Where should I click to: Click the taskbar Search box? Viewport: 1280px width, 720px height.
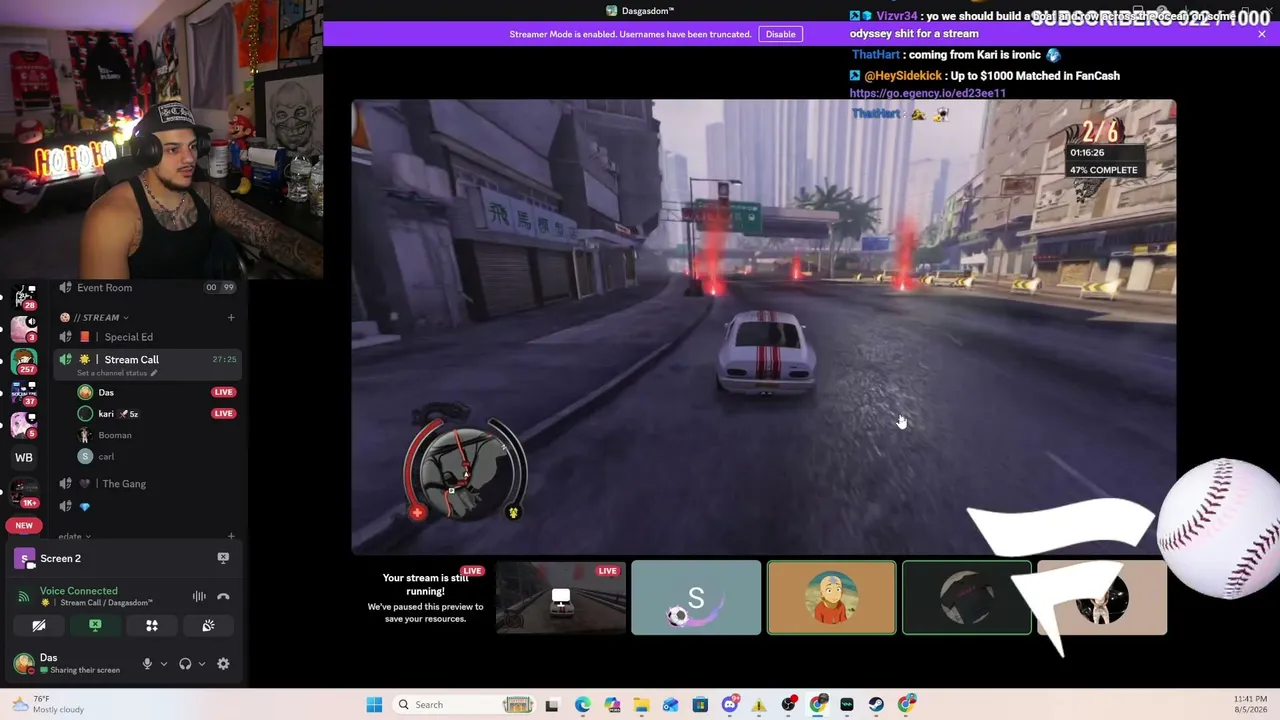click(464, 705)
